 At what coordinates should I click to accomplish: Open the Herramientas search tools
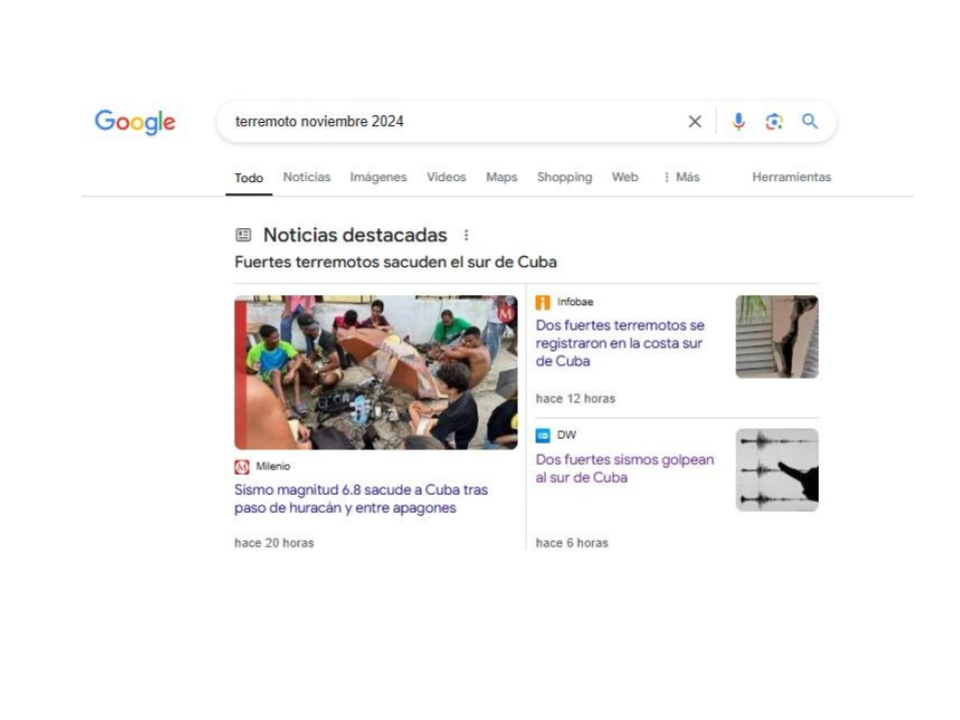(791, 177)
